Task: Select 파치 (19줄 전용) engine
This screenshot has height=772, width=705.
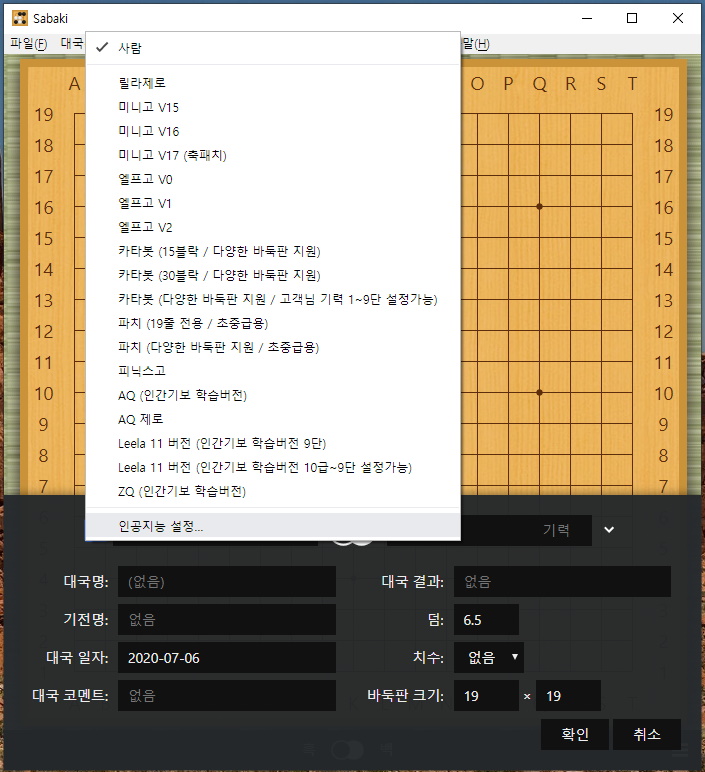Action: pos(273,323)
